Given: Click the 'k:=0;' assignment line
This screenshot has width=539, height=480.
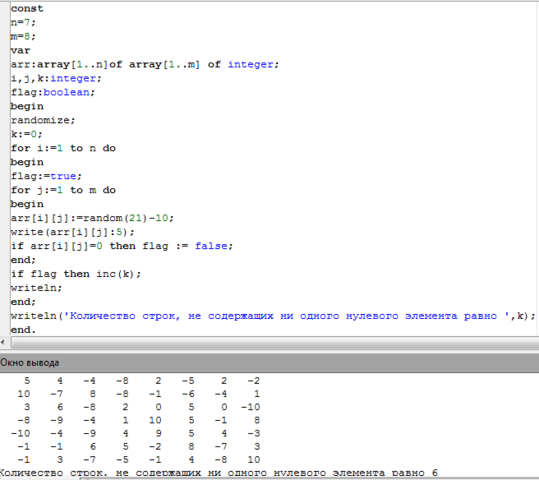Looking at the screenshot, I should coord(26,134).
